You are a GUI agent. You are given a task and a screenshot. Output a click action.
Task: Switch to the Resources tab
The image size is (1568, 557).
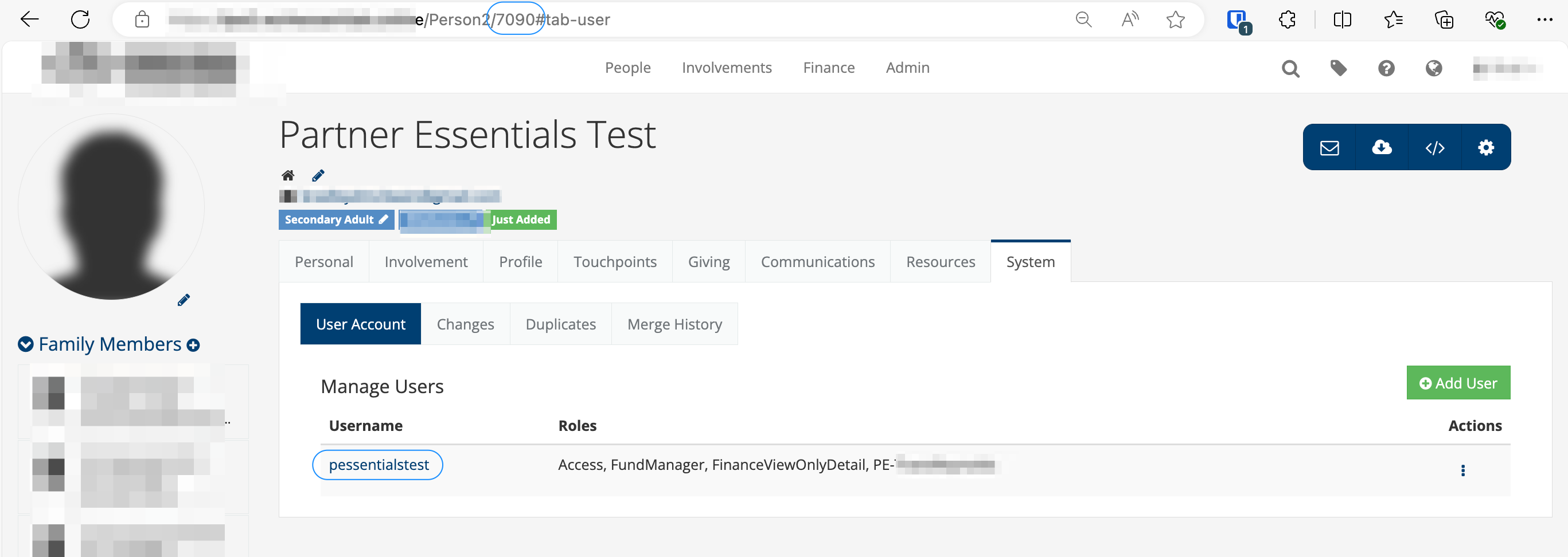tap(941, 261)
